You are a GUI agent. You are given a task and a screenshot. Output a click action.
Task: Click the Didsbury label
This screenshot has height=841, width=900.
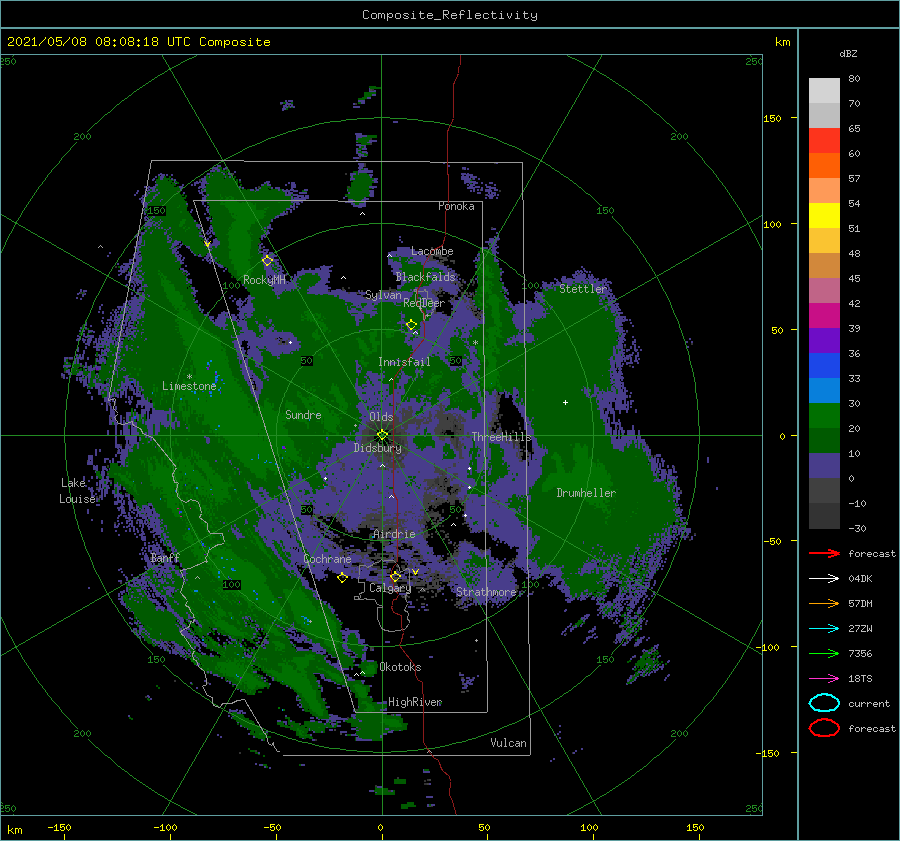tap(378, 448)
